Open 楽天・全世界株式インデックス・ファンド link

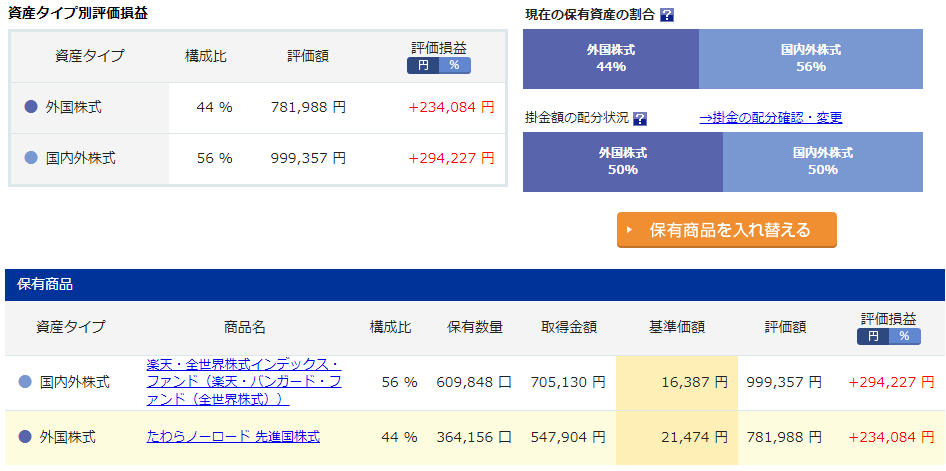[x=244, y=382]
